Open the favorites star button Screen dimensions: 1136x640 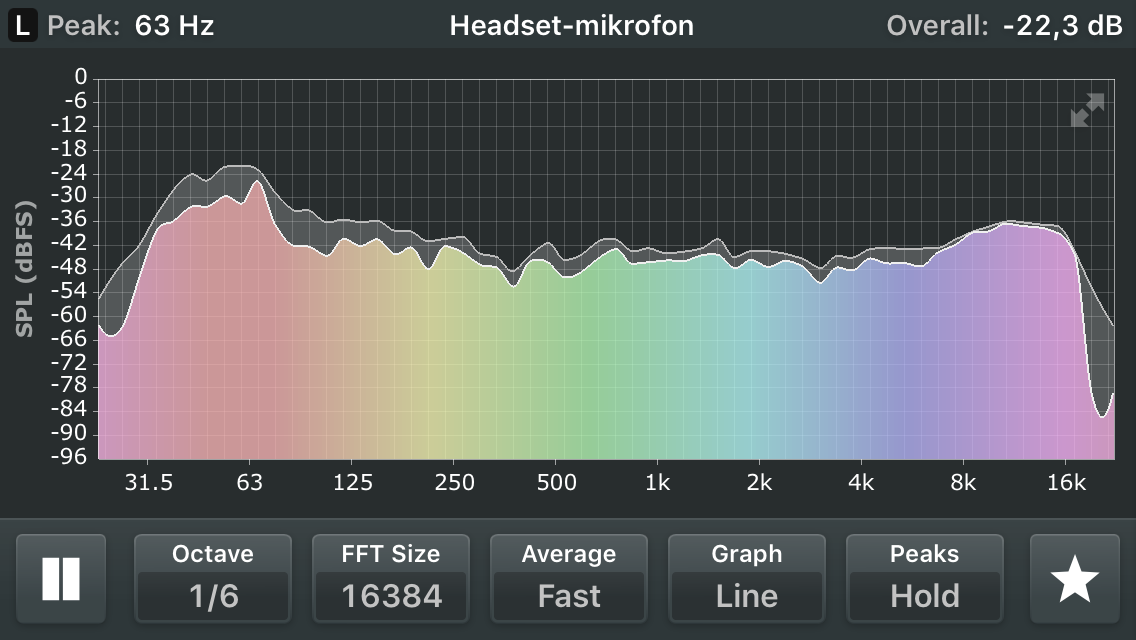[1074, 578]
